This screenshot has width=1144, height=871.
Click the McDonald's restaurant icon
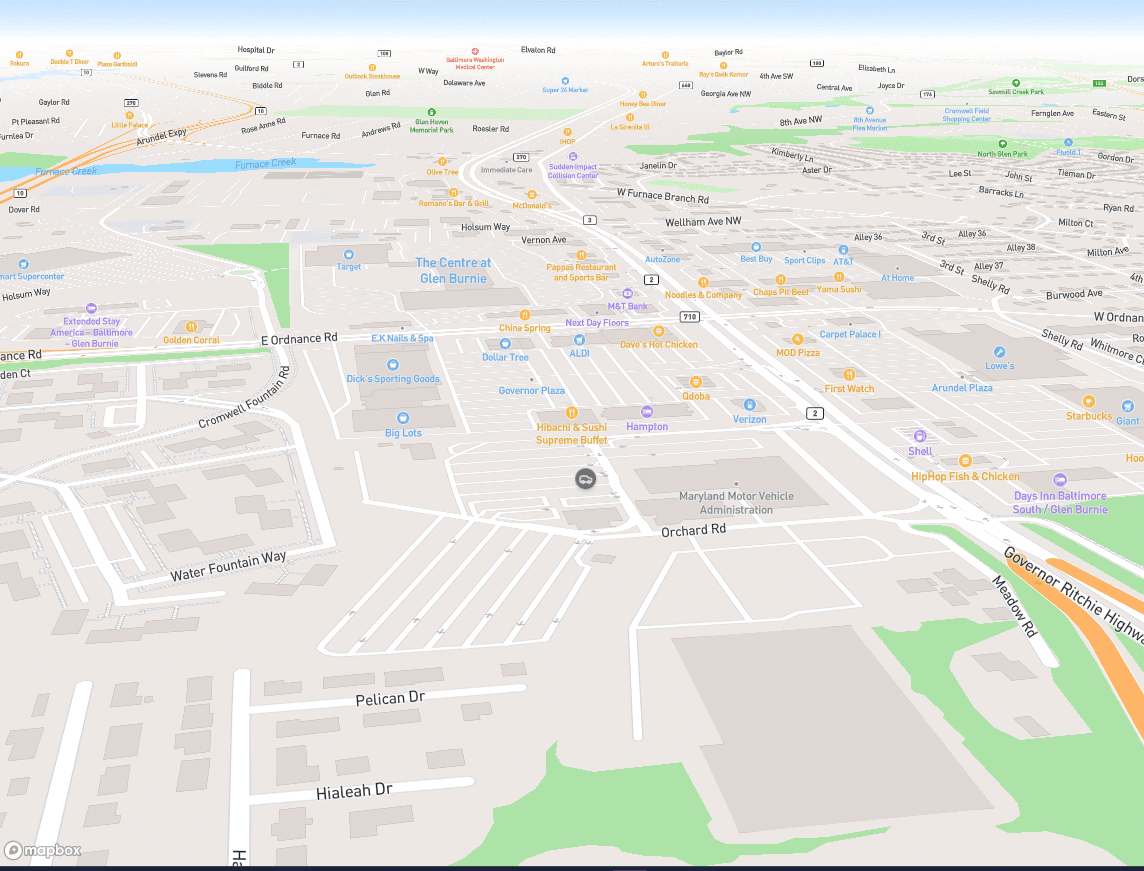532,195
